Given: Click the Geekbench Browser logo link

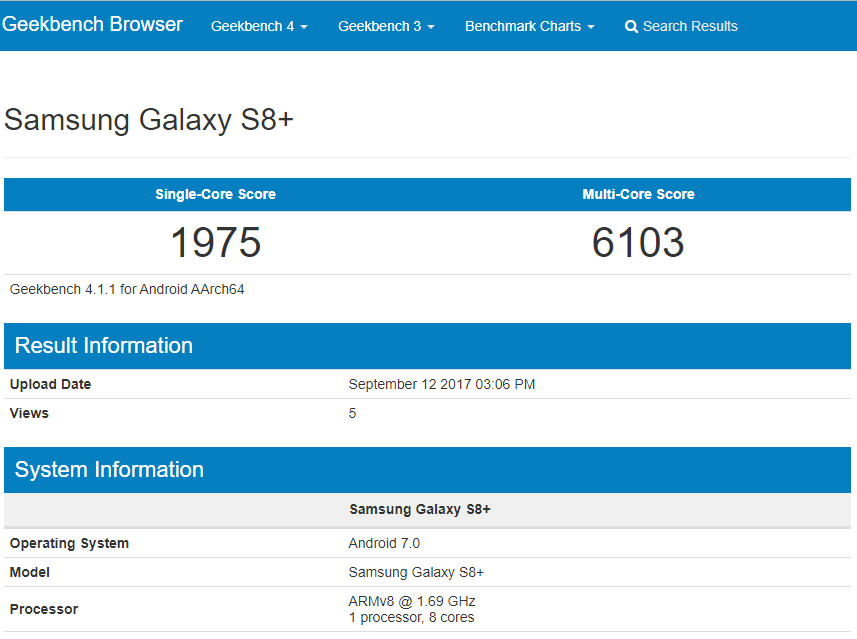Looking at the screenshot, I should 92,25.
